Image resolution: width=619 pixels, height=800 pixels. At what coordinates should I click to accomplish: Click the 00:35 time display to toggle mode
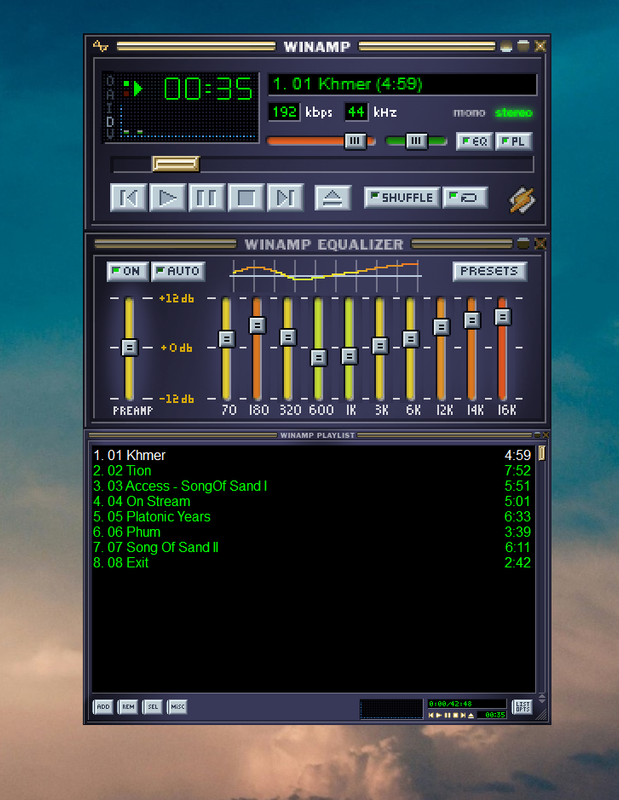click(208, 89)
